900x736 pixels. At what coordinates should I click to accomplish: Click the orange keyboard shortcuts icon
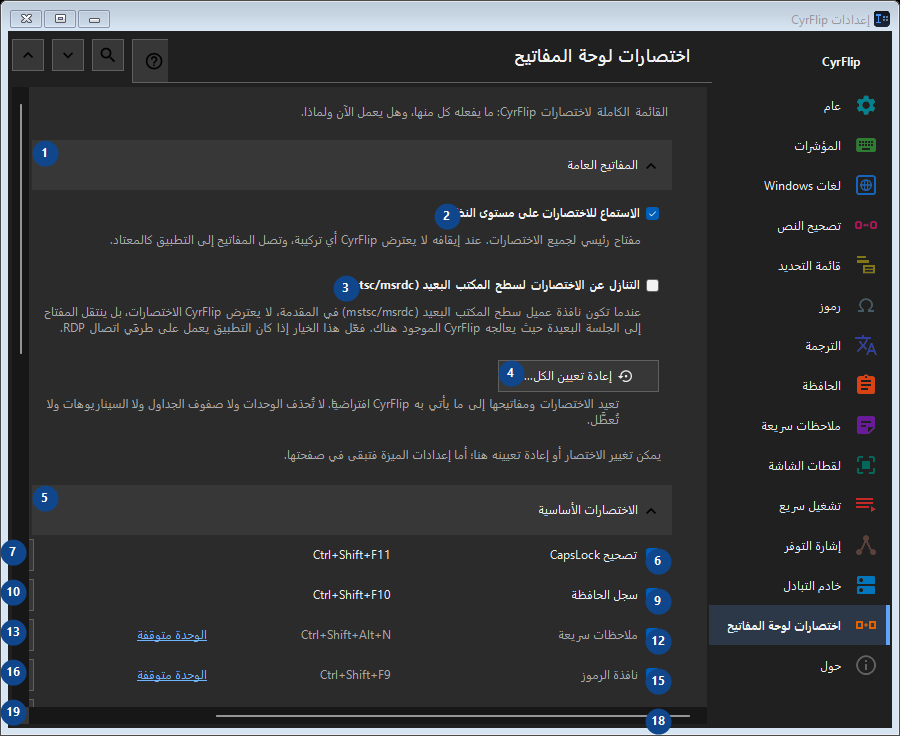pyautogui.click(x=866, y=625)
